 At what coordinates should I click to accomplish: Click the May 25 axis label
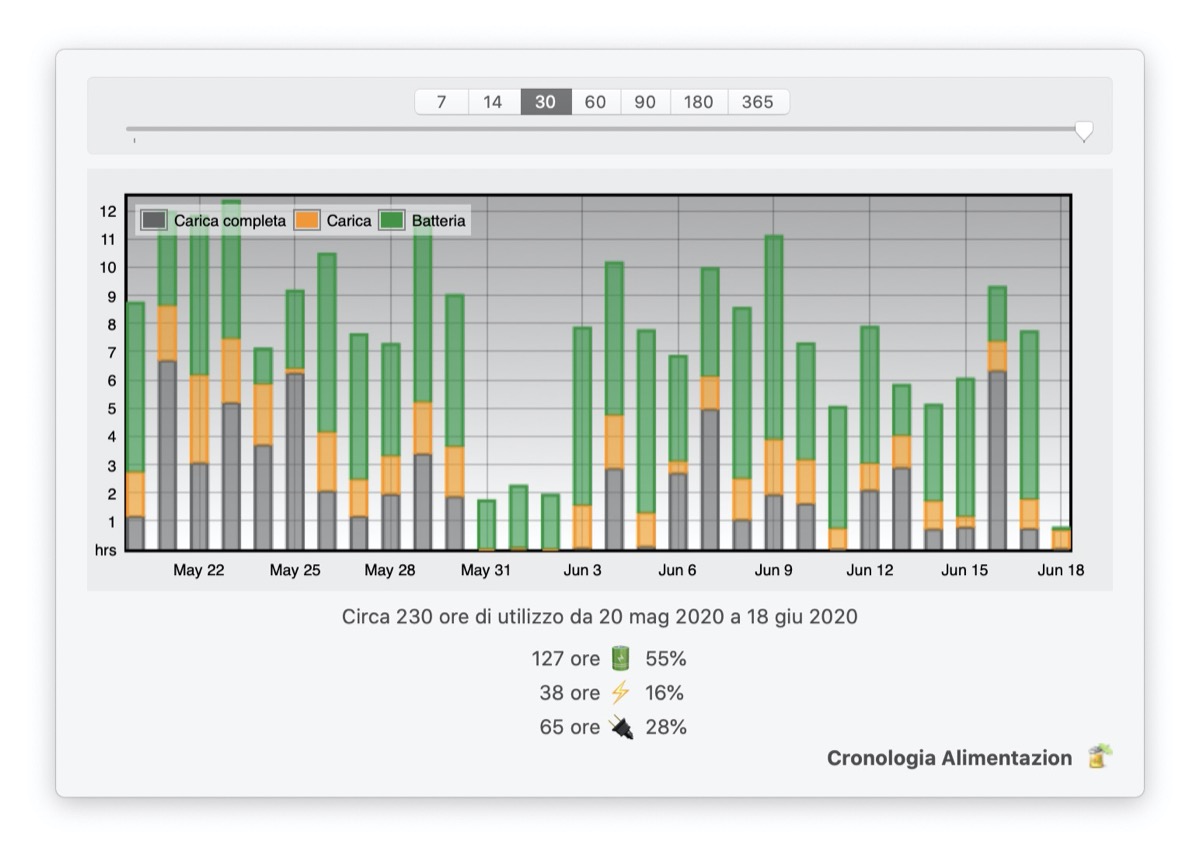(x=295, y=570)
